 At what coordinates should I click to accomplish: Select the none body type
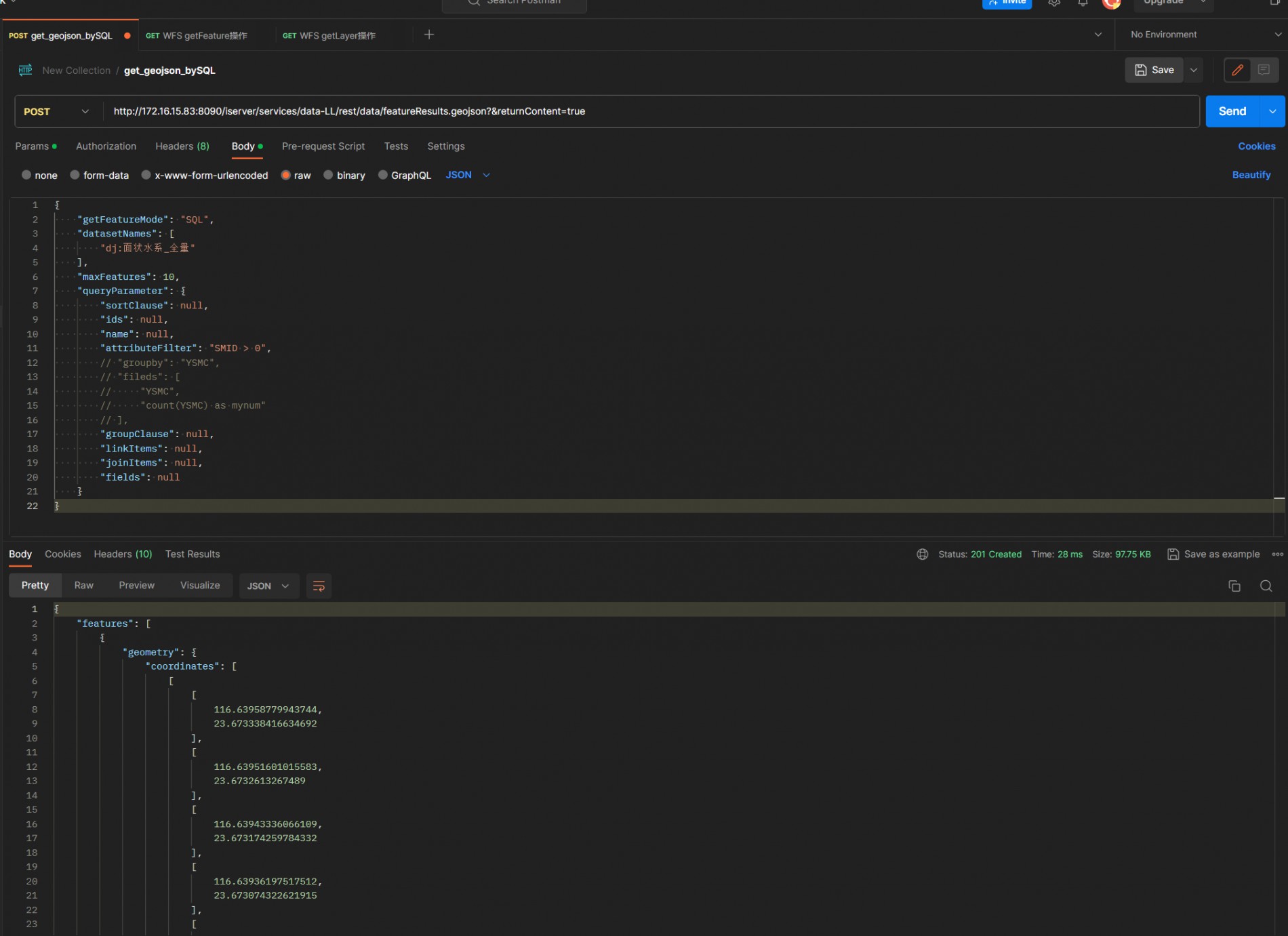coord(39,176)
